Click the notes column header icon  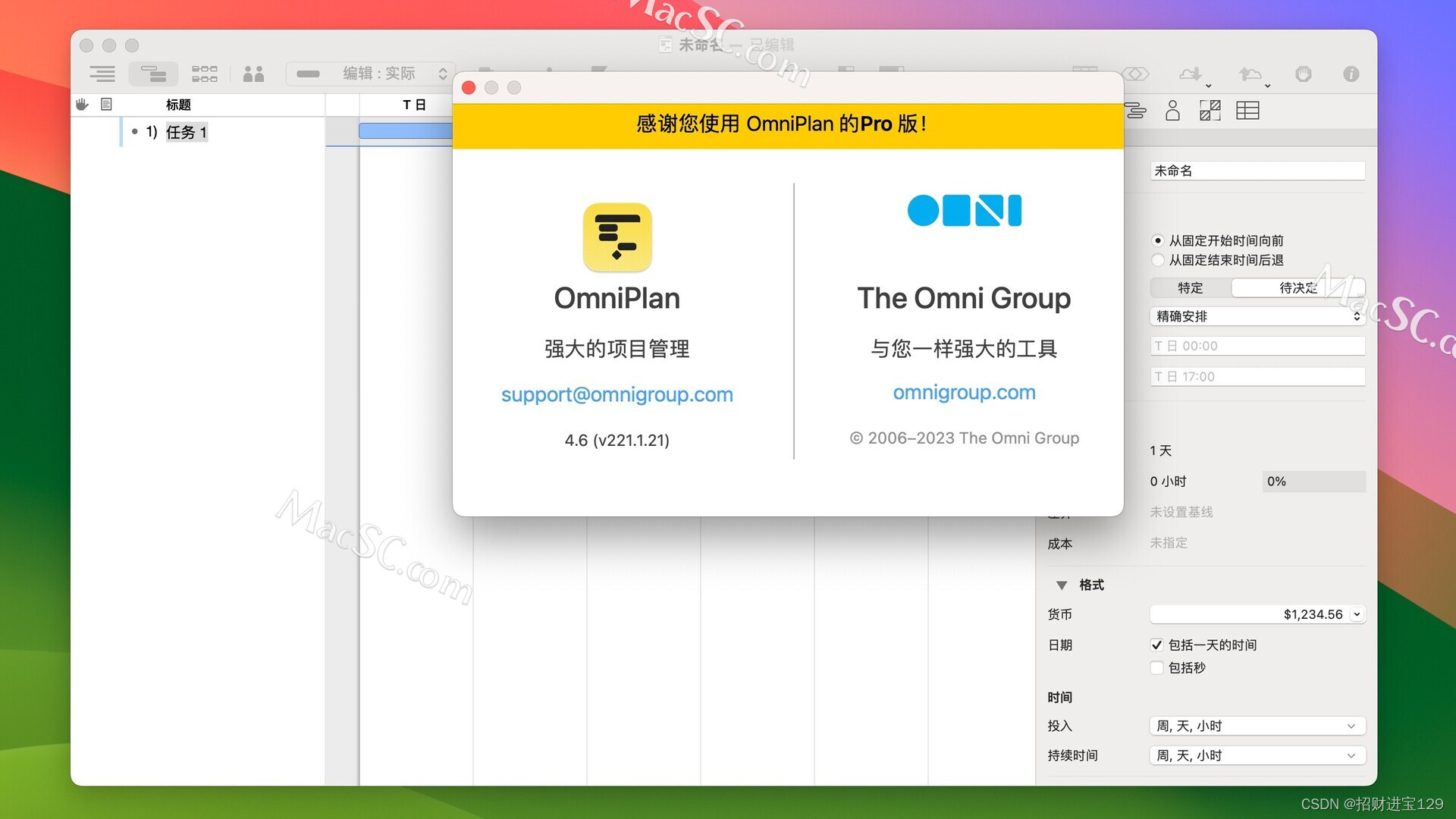click(x=106, y=104)
